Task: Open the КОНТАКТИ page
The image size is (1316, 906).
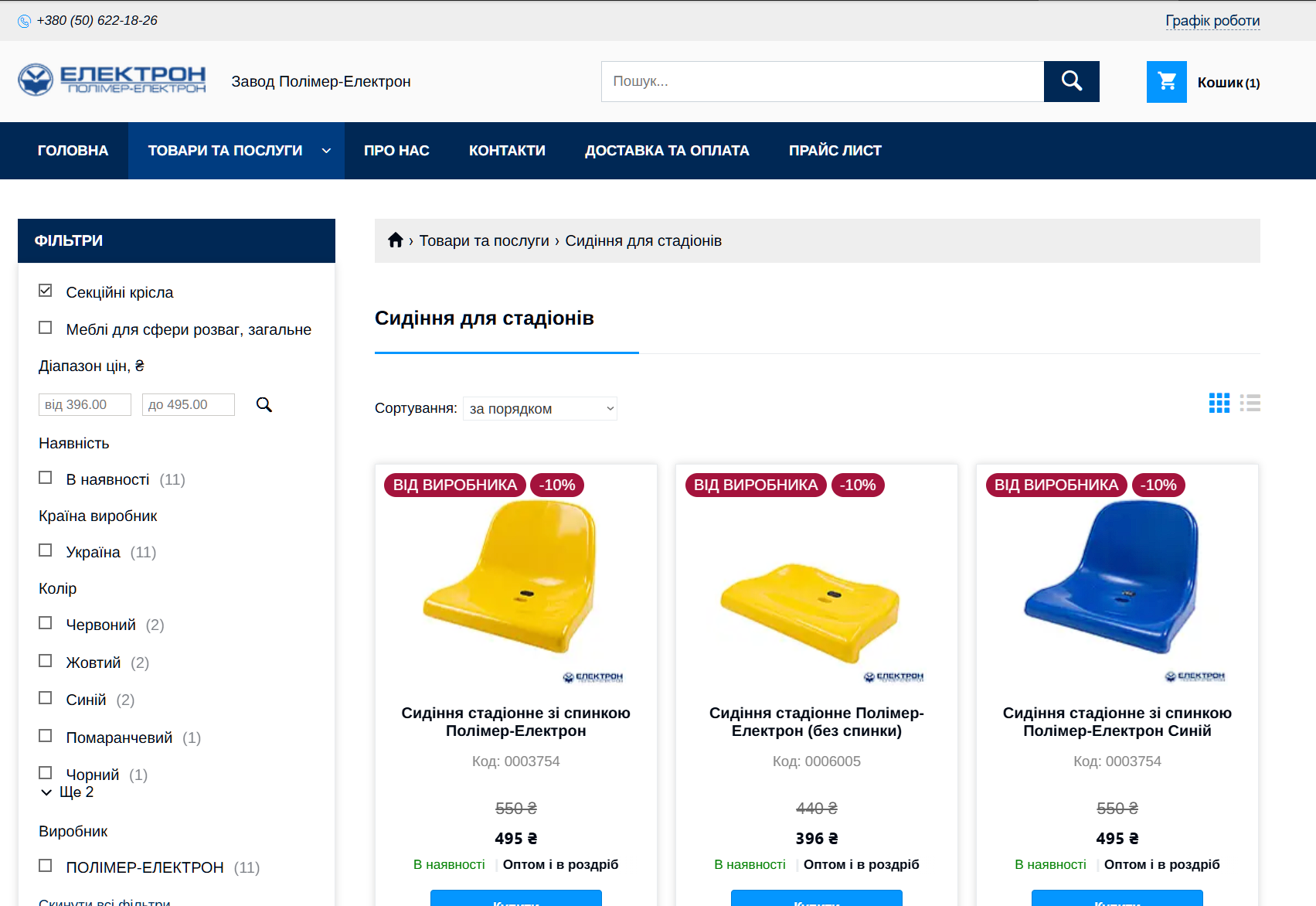Action: [507, 151]
